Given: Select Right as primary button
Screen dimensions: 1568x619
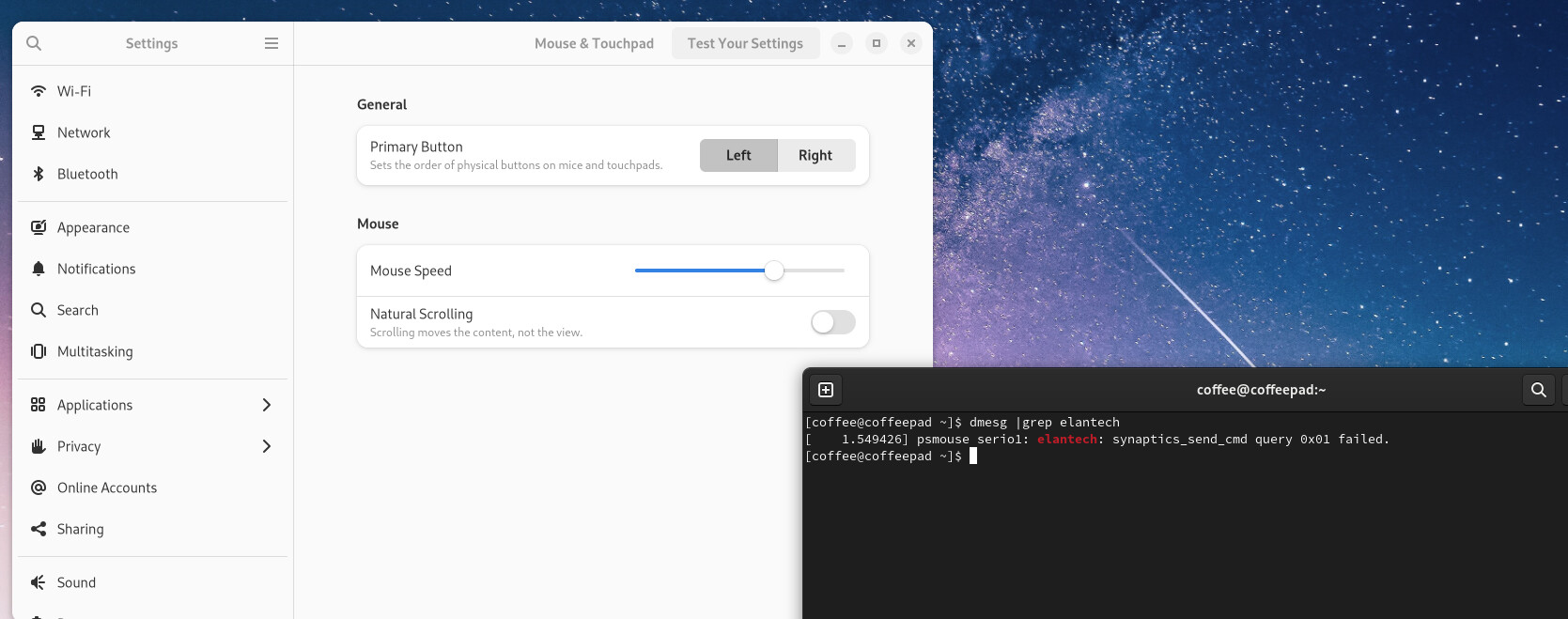Looking at the screenshot, I should (815, 155).
